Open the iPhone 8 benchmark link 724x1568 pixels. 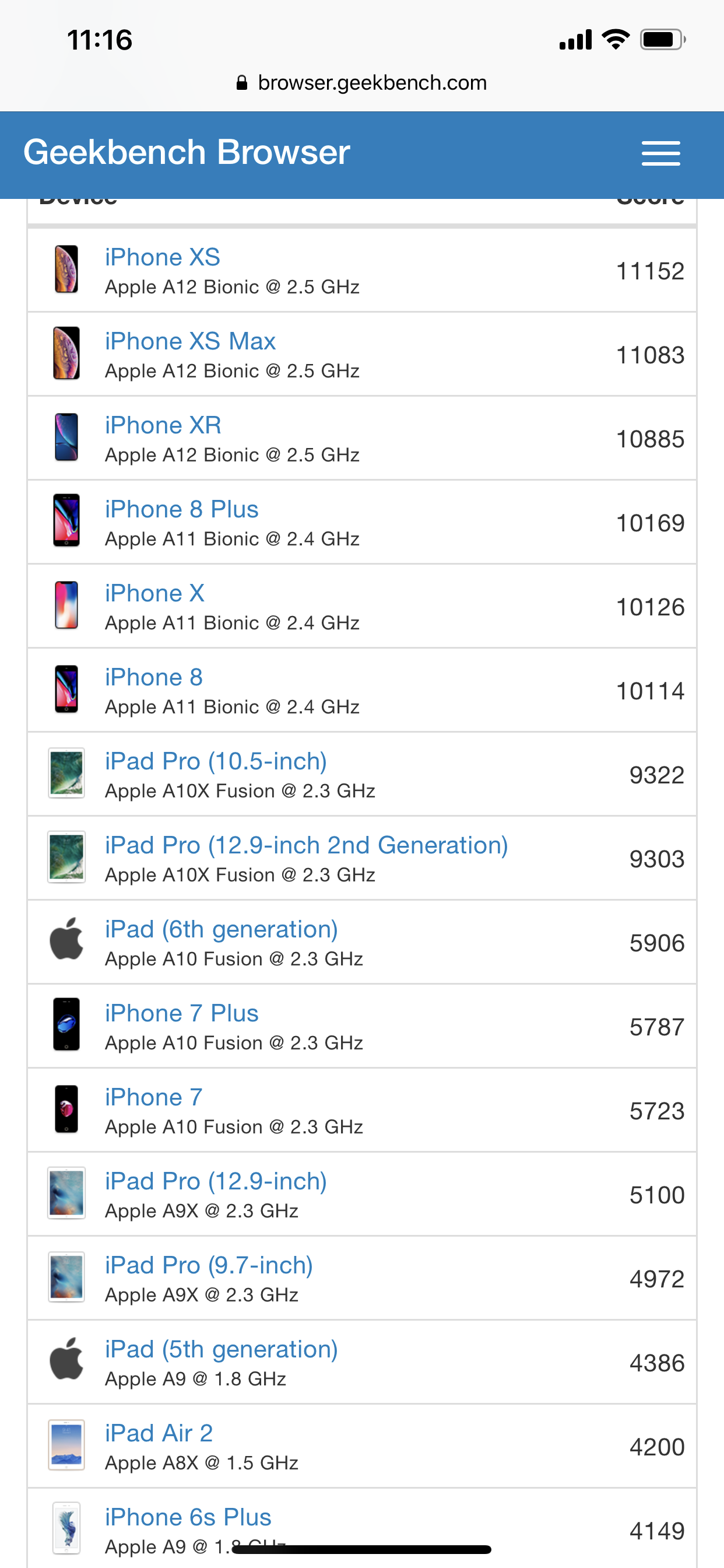pos(154,677)
